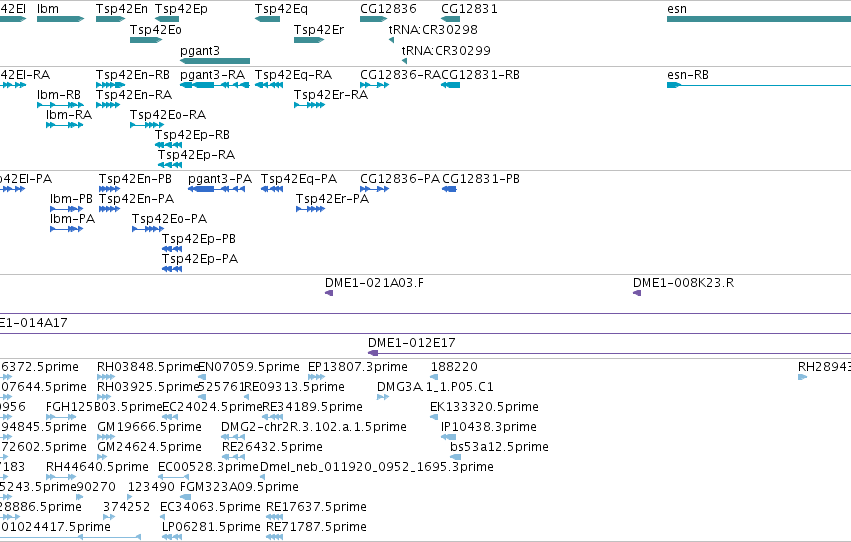Viewport: 851px width, 542px height.
Task: Click the DME1-021A03.F clone label
Action: pyautogui.click(x=374, y=283)
